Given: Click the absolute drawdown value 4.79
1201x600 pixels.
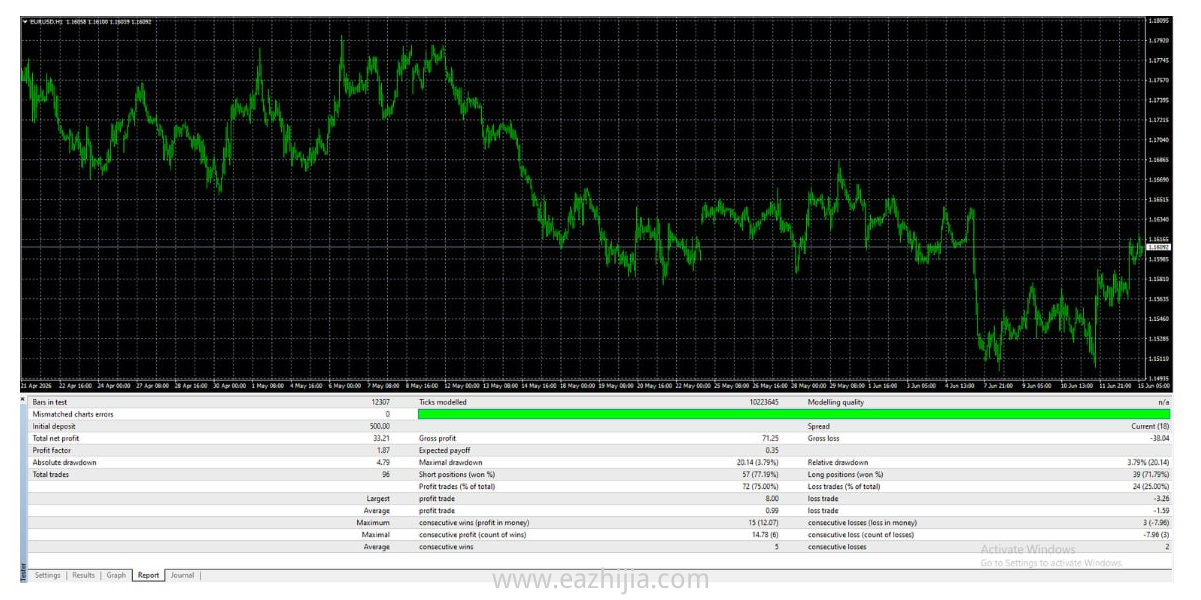Looking at the screenshot, I should pos(382,462).
